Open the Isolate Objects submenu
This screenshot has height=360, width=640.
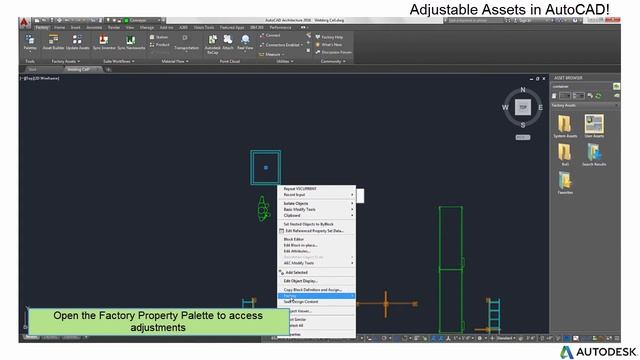316,203
